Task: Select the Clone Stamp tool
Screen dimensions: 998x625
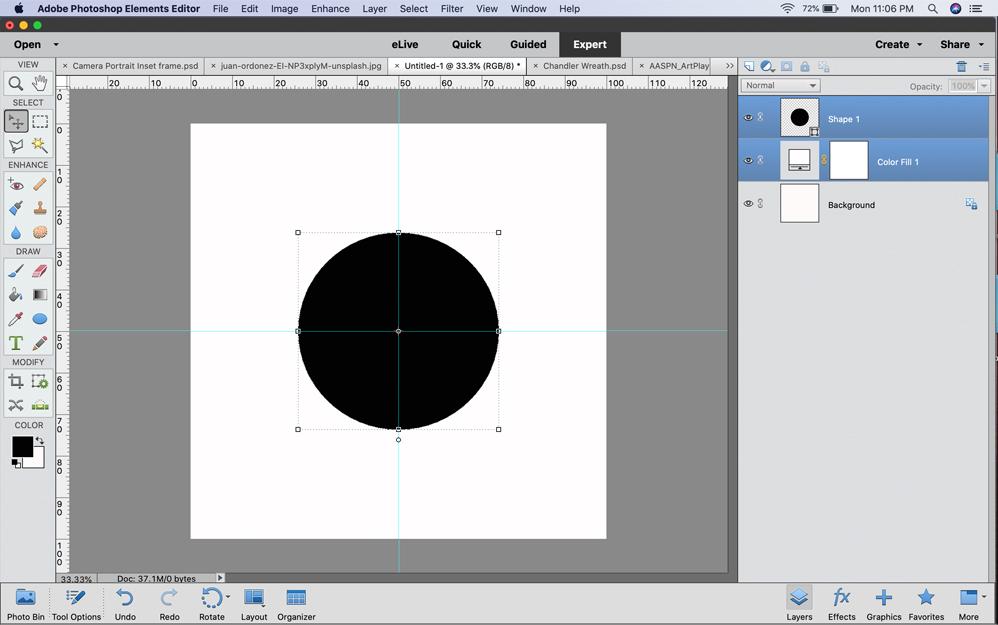Action: (40, 208)
